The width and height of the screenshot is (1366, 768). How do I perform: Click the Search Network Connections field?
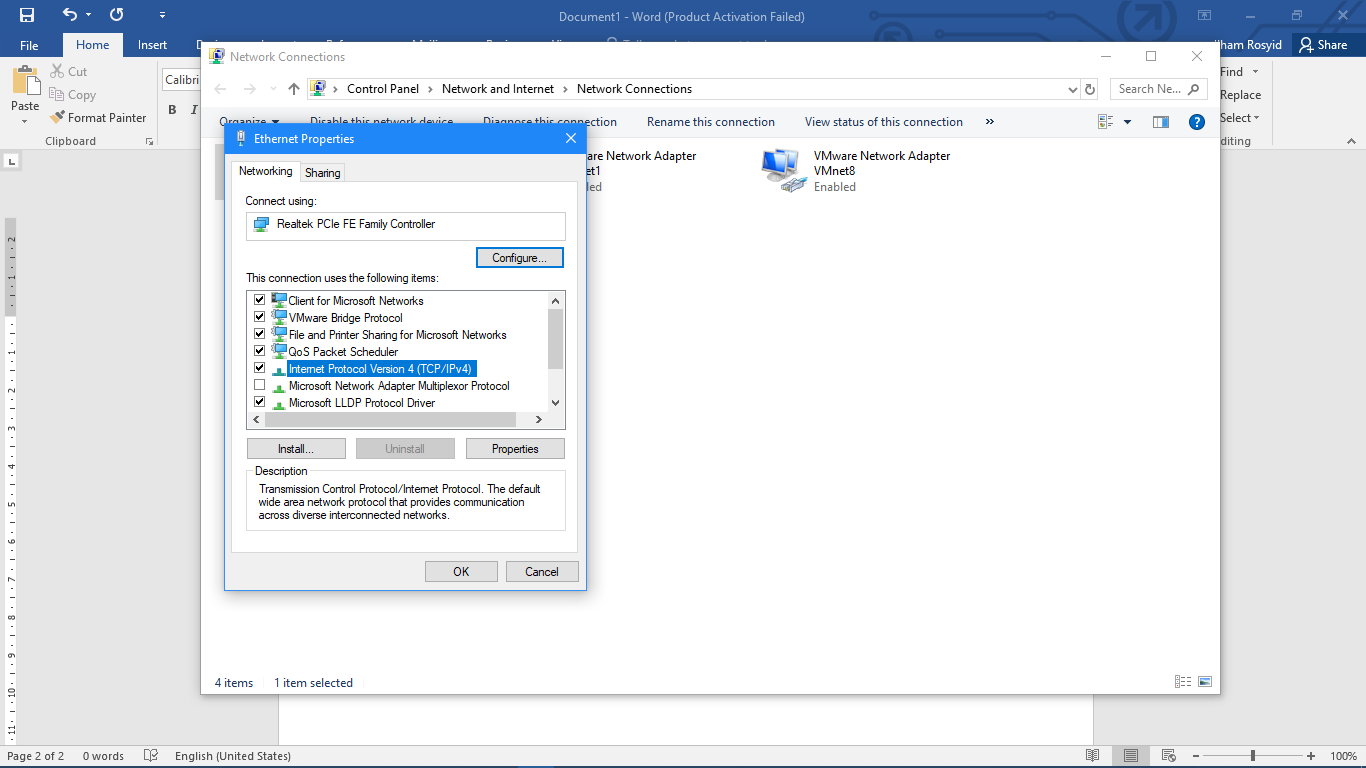click(1157, 89)
